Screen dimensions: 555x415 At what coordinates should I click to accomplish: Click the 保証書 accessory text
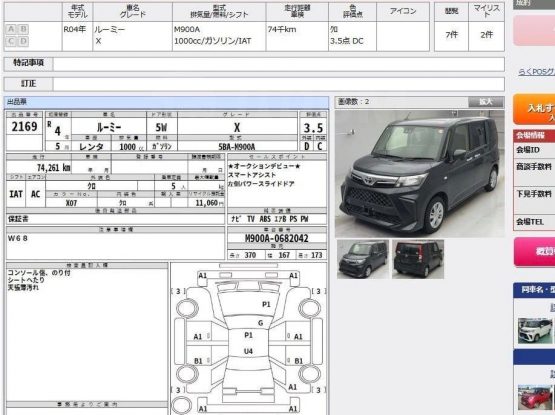click(18, 219)
